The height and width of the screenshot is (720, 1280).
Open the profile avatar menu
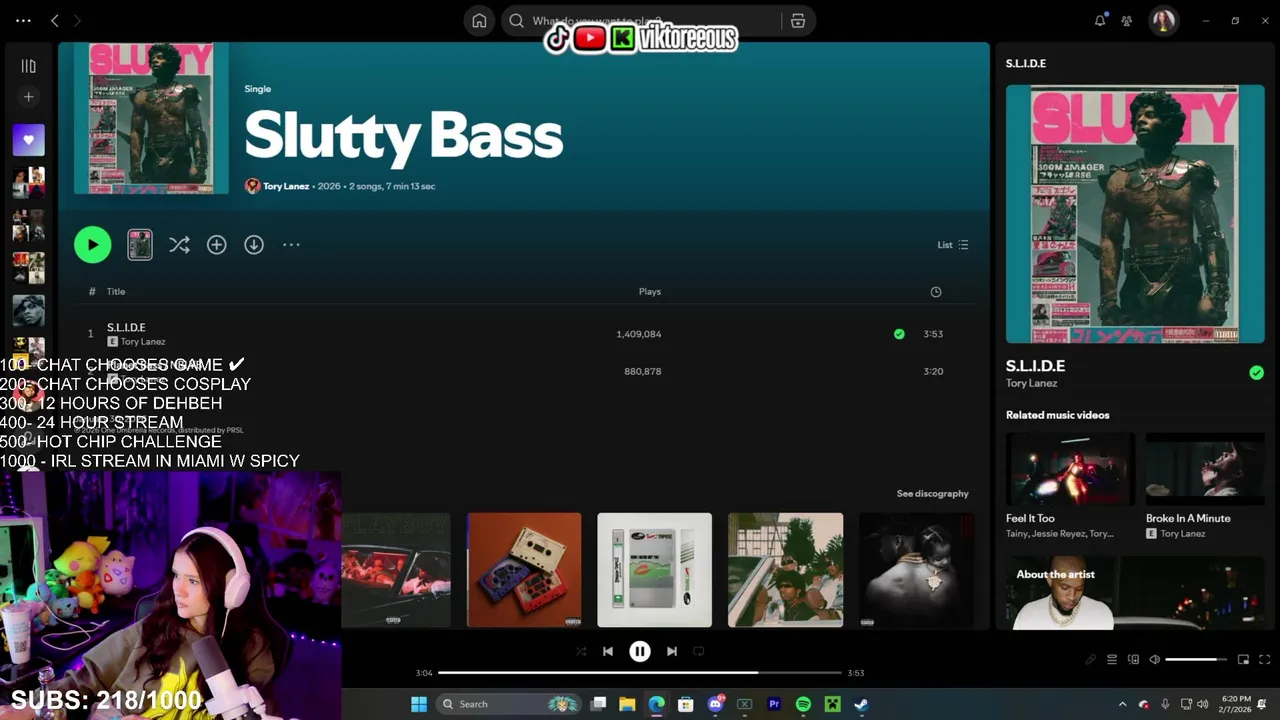pos(1163,20)
